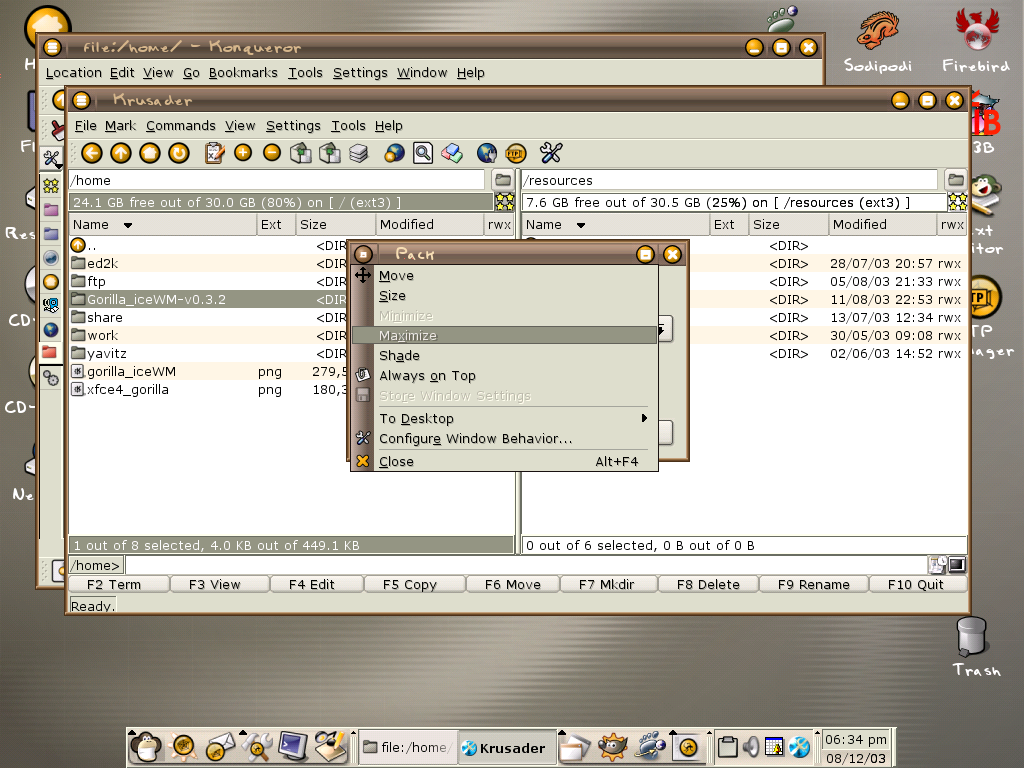This screenshot has width=1024, height=768.
Task: Select the xfce4_gorilla png file
Action: [208, 389]
